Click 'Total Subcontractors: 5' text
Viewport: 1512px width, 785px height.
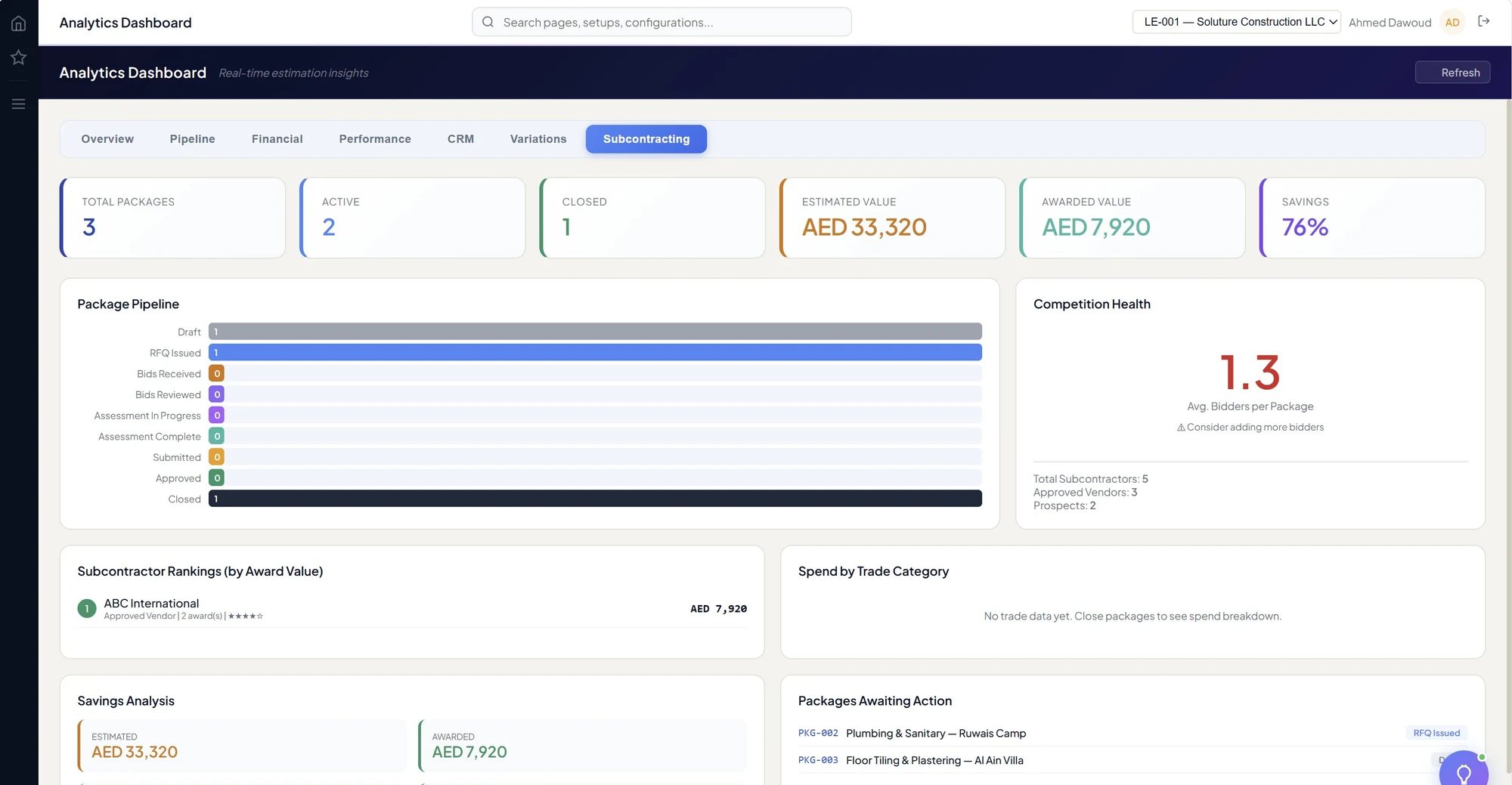(1091, 479)
